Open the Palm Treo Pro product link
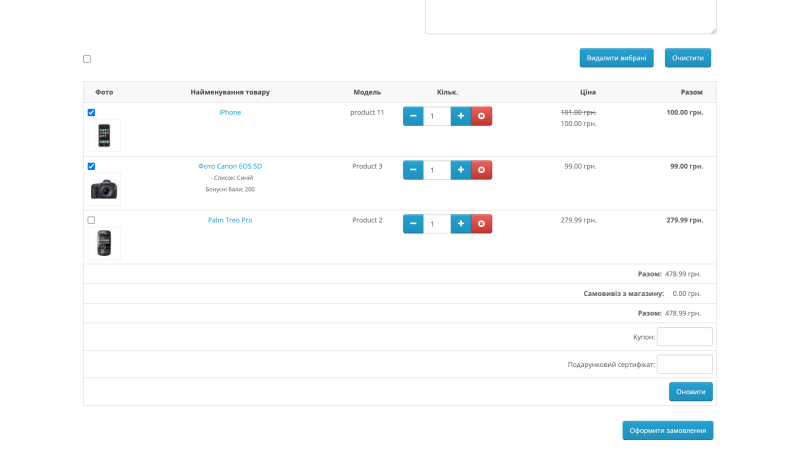Viewport: 800px width, 450px height. 230,220
